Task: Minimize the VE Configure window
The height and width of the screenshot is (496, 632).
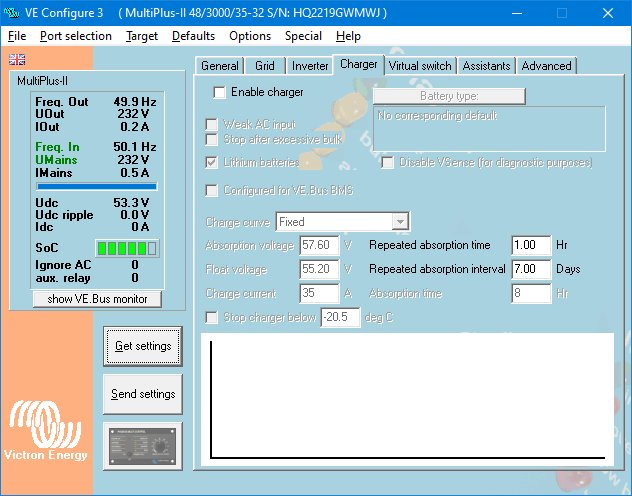Action: 517,13
